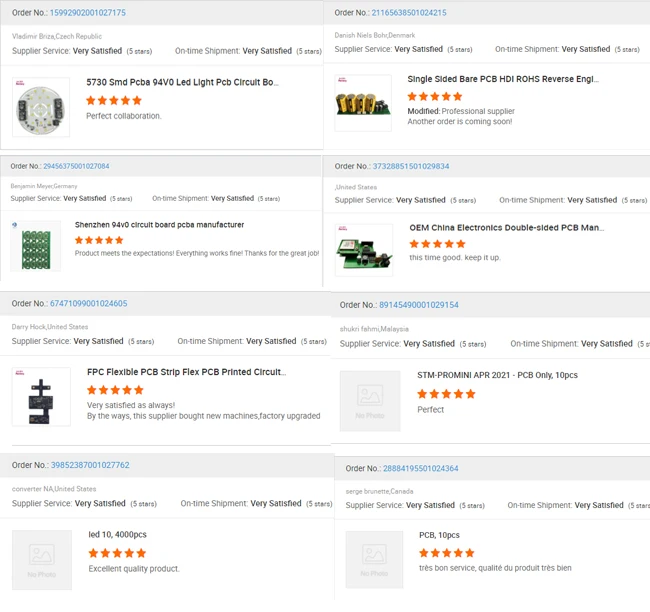Viewport: 650px width, 612px height.
Task: Click the No Photo placeholder for PCB, 10pcs
Action: point(374,560)
